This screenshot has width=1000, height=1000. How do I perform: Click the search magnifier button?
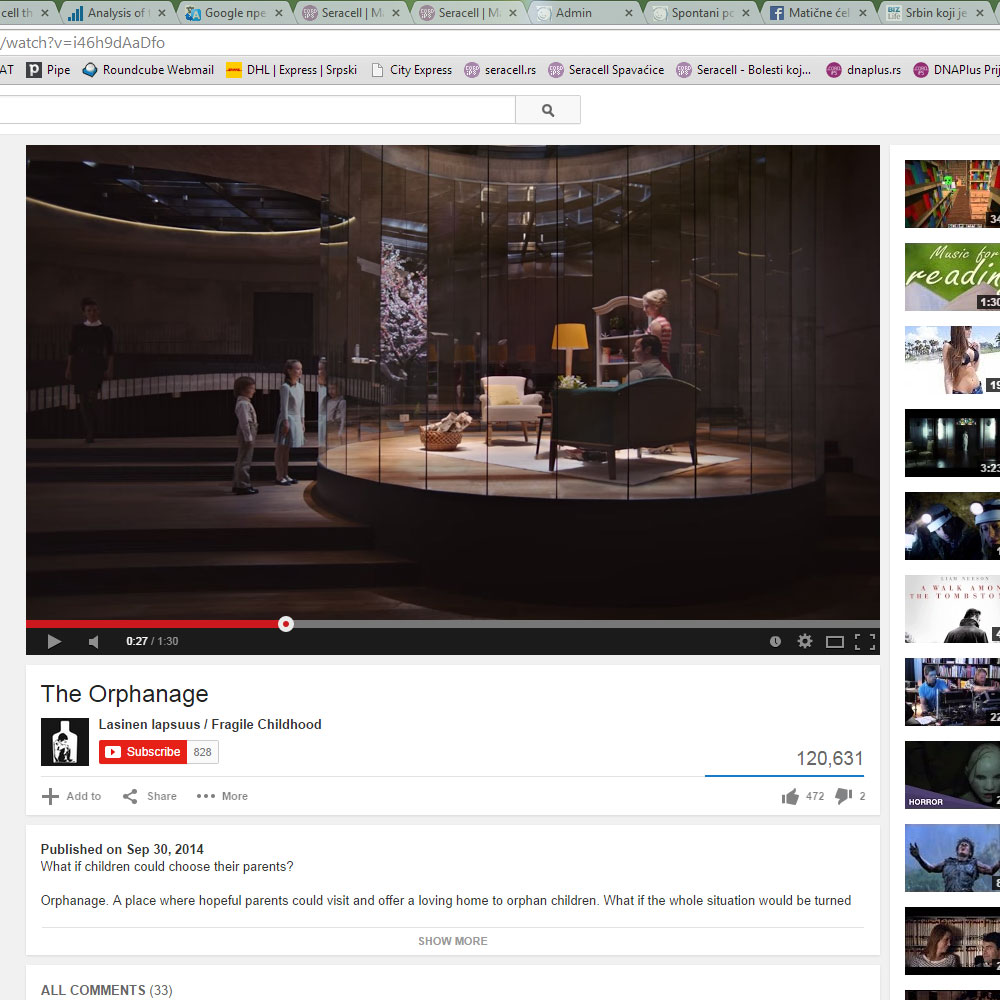pos(548,110)
